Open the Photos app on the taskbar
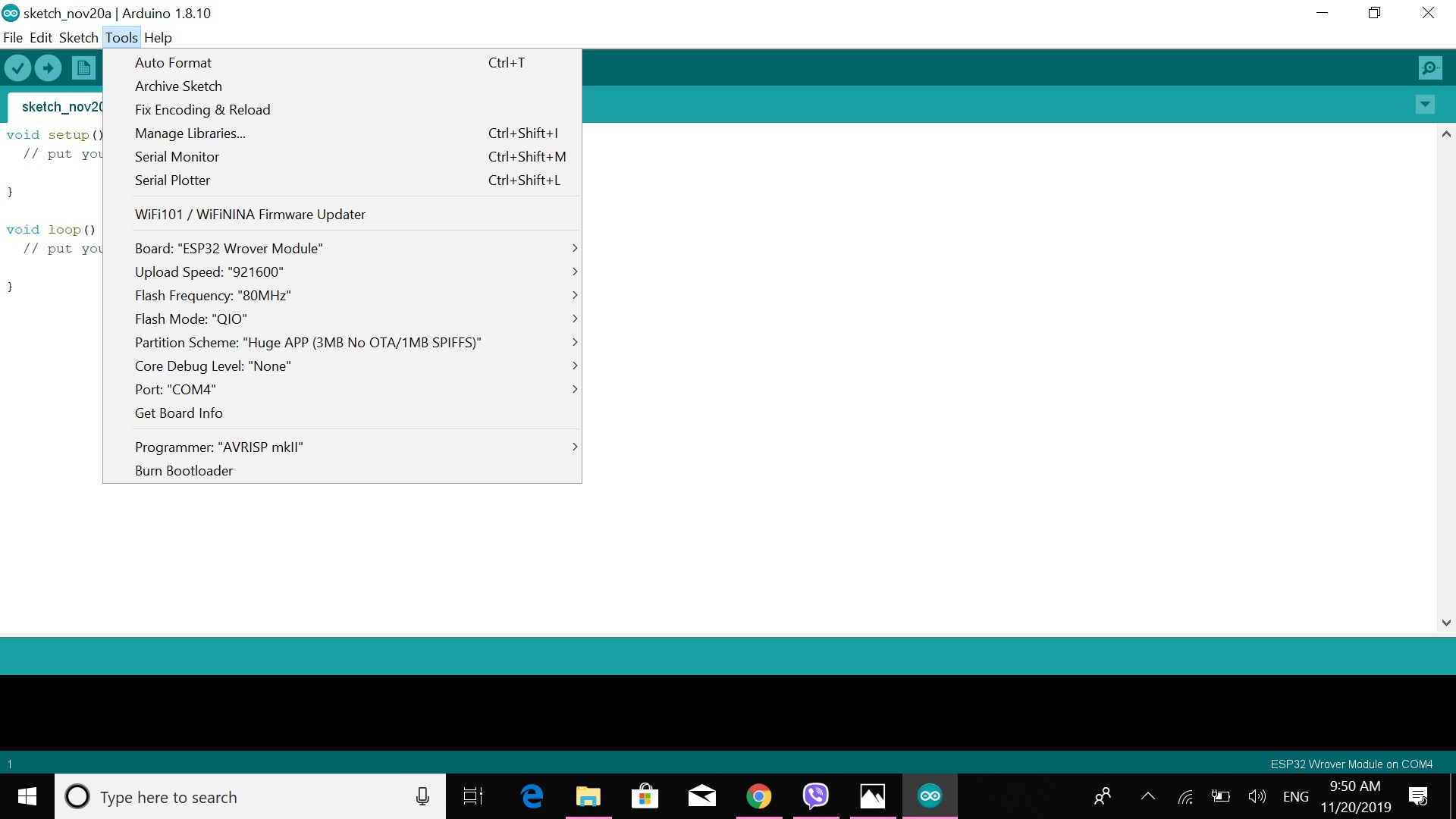Viewport: 1456px width, 819px height. point(873,796)
